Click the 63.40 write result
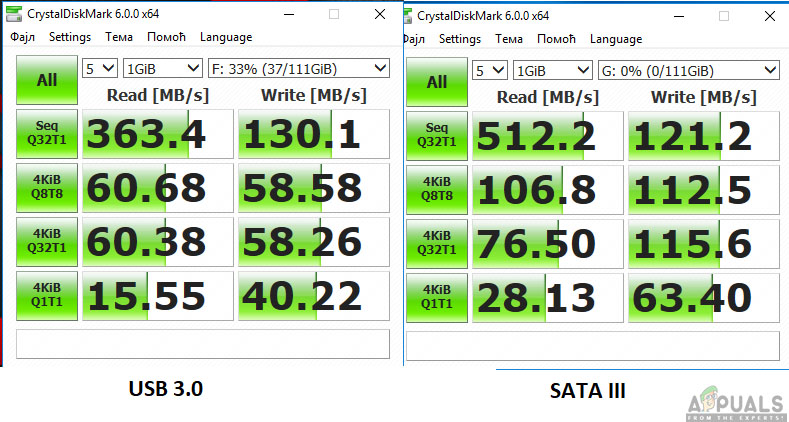Image resolution: width=789 pixels, height=422 pixels. click(x=704, y=298)
